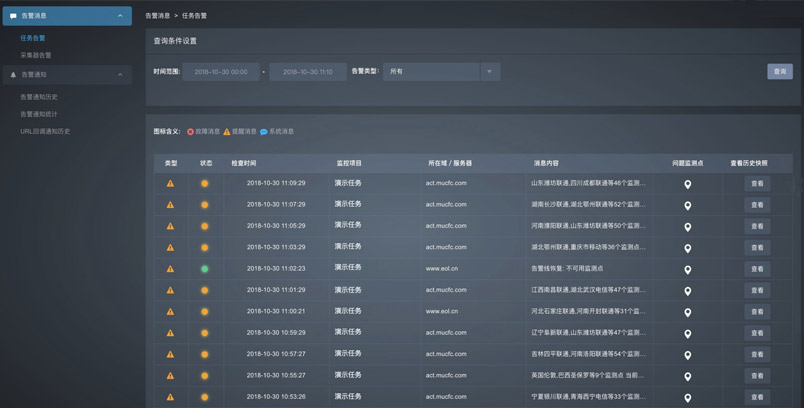The width and height of the screenshot is (804, 408).
Task: Select URL回调通知历史 in the sidebar
Action: click(x=45, y=131)
